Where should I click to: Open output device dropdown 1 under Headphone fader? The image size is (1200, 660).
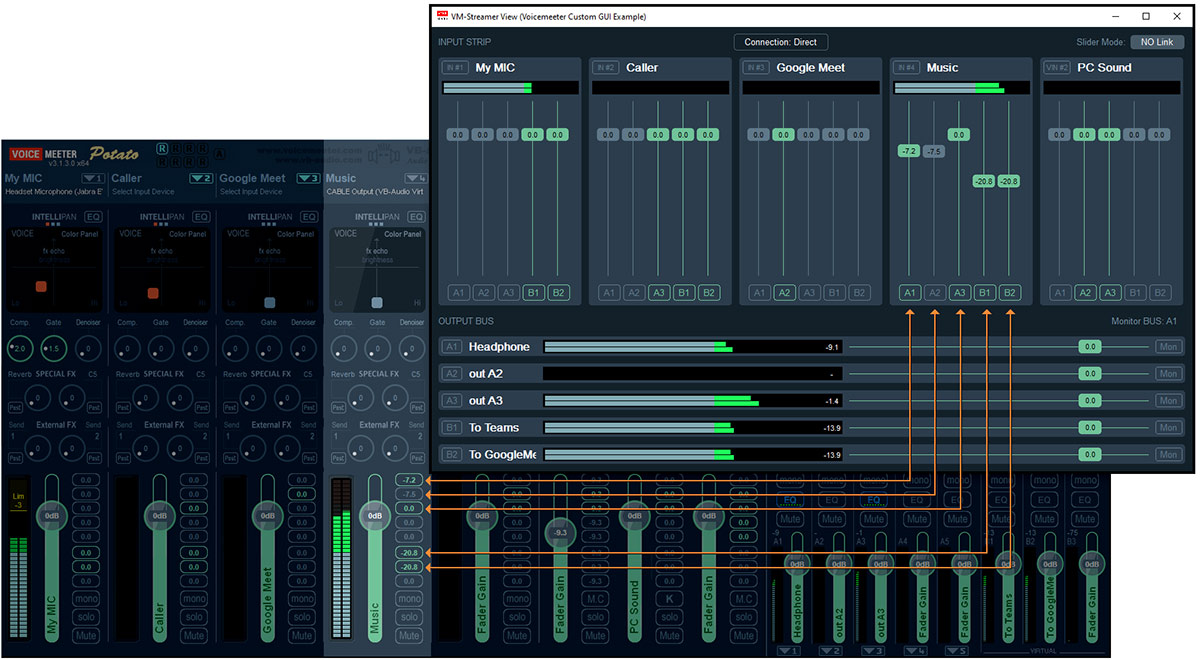[790, 652]
